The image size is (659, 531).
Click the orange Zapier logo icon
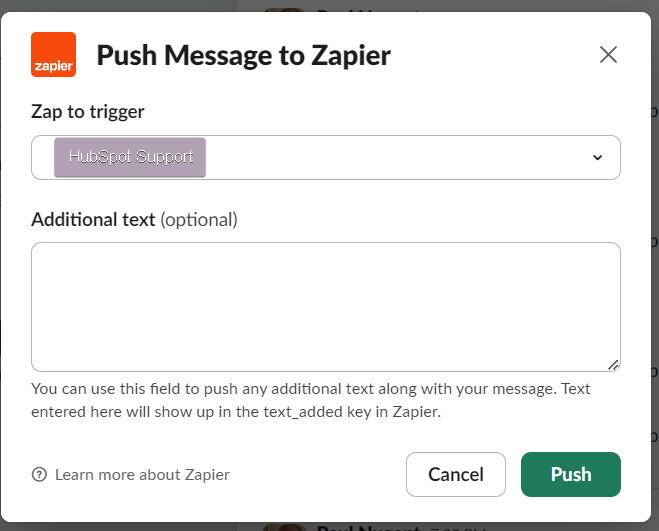(53, 55)
